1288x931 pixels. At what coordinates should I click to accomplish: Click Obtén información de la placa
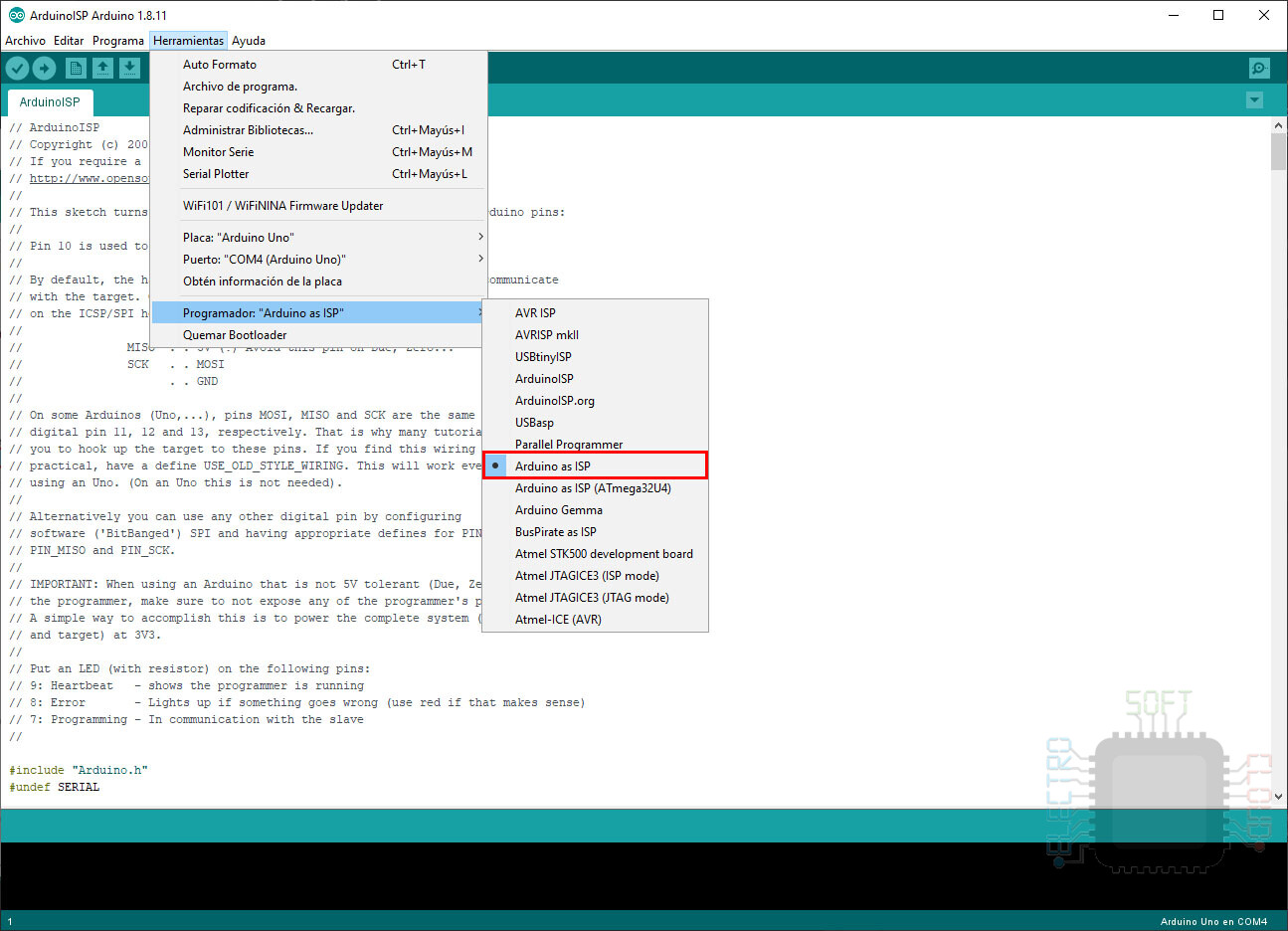(318, 281)
